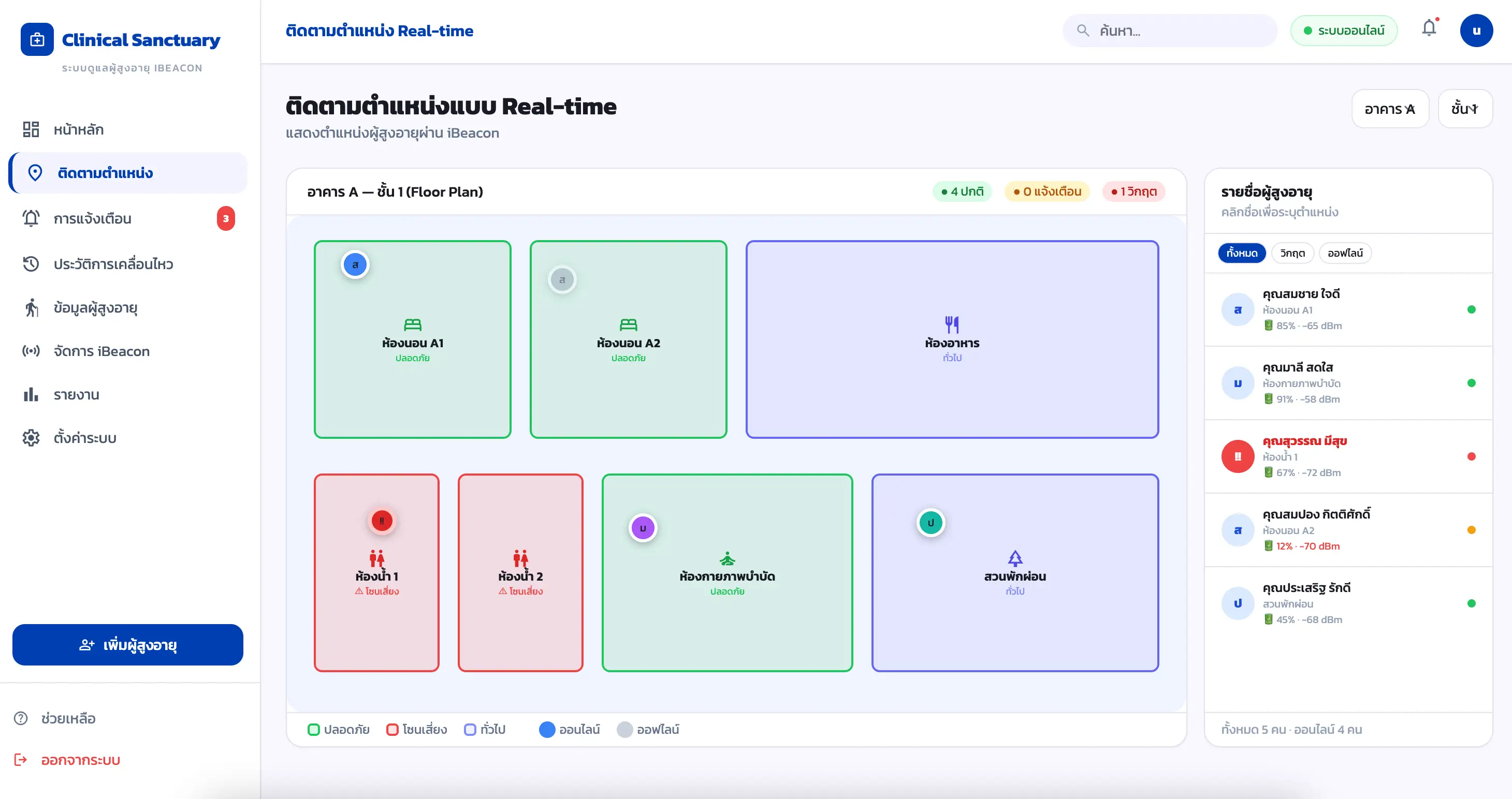
Task: Click the เพิ่มผู้สูงอายุ button
Action: click(128, 645)
